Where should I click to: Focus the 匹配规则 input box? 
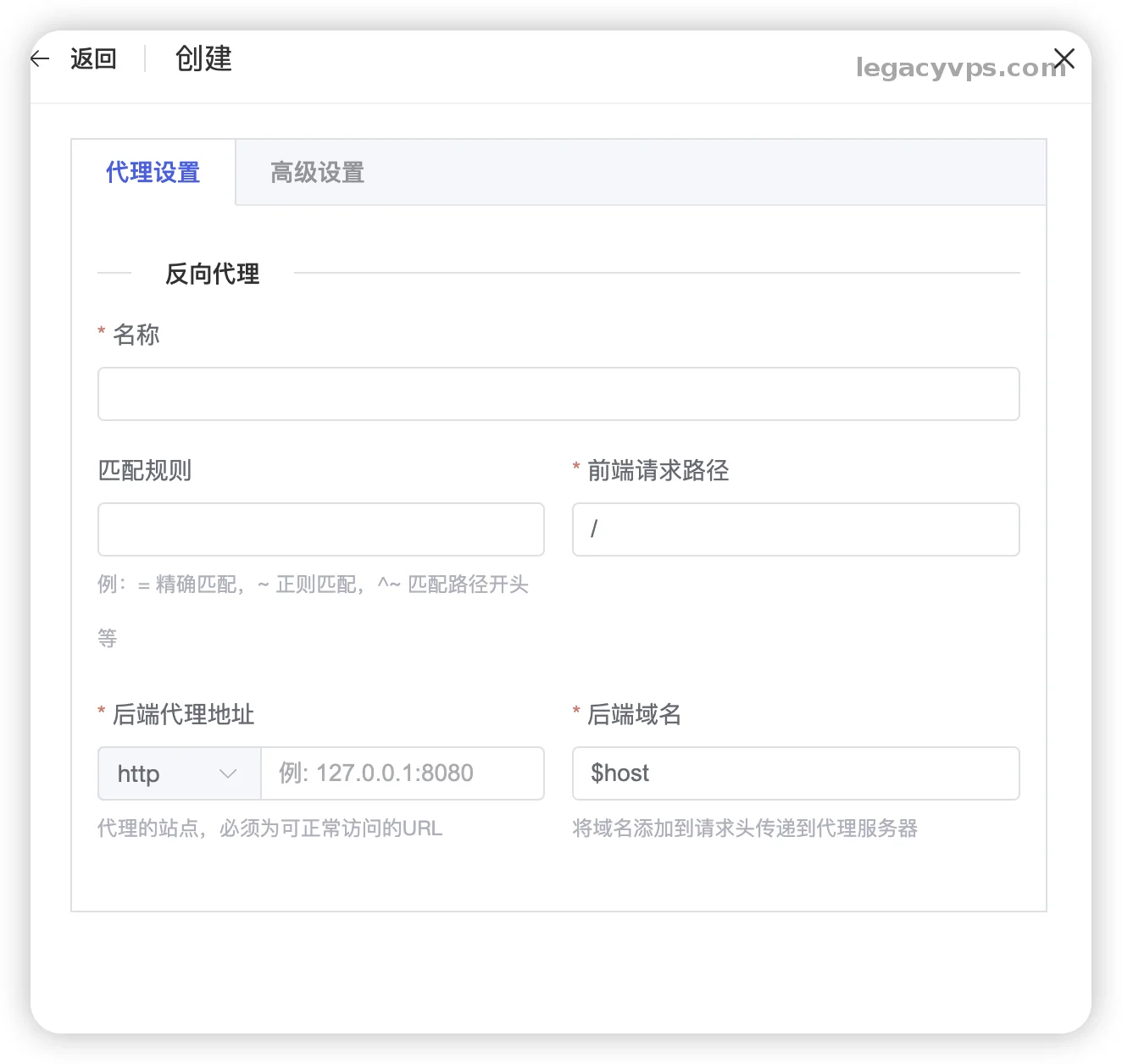320,529
